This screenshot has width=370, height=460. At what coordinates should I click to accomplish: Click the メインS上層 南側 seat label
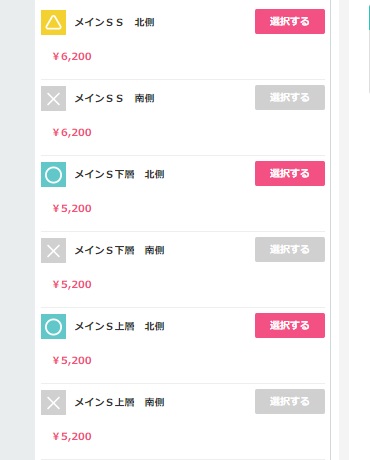pos(119,402)
